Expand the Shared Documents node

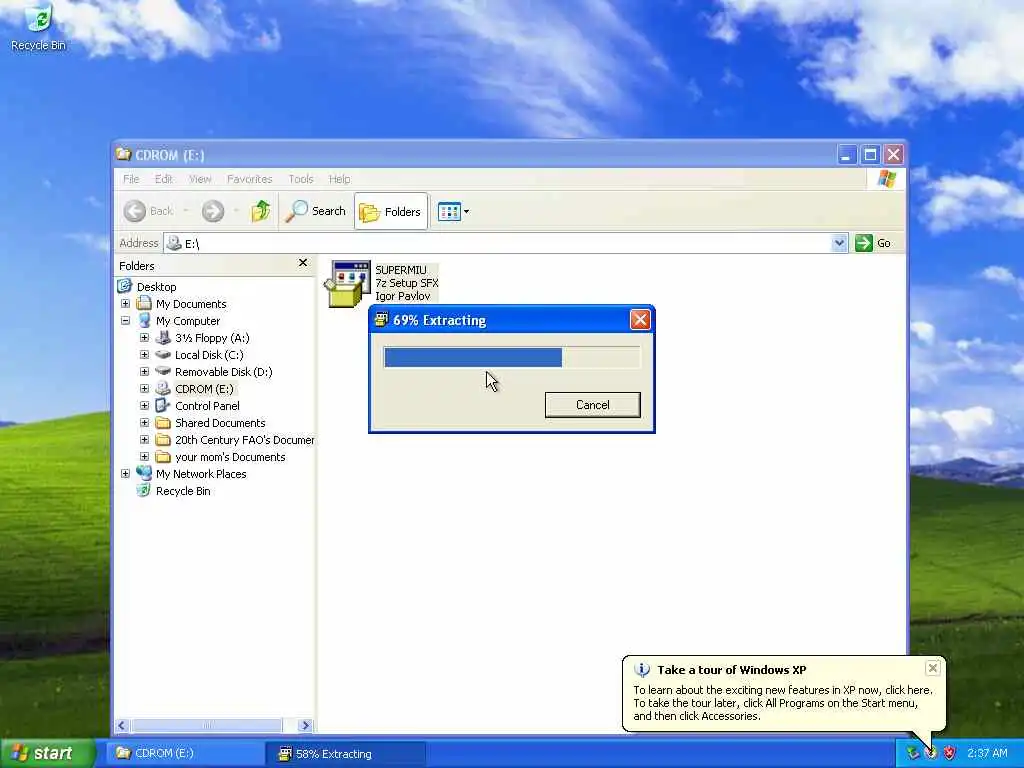coord(144,423)
